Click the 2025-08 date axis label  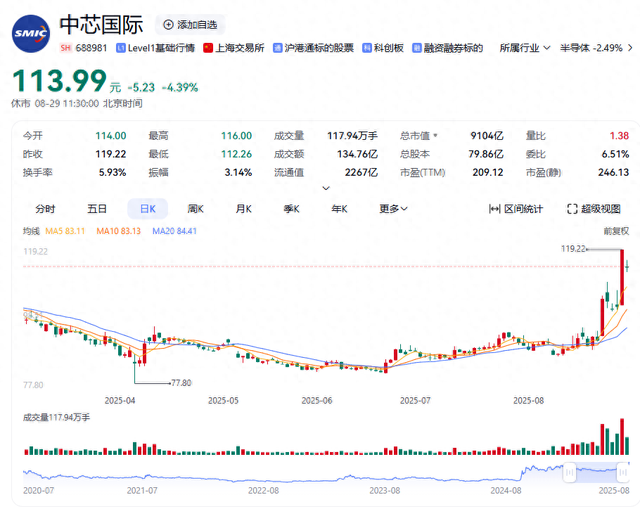click(528, 400)
